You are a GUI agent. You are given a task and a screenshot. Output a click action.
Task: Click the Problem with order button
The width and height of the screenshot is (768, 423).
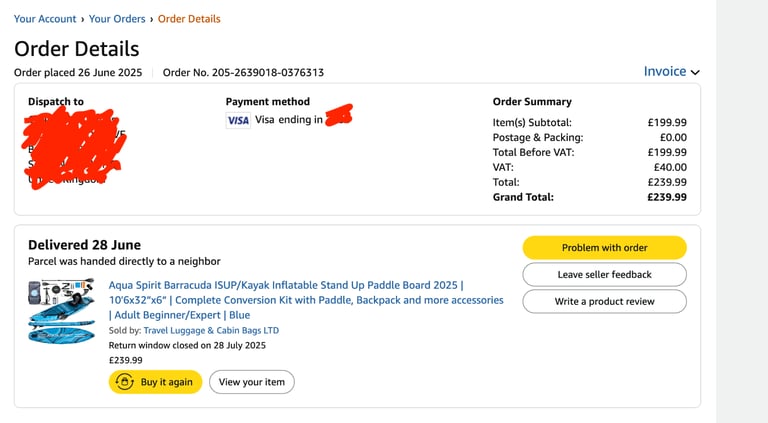(604, 248)
